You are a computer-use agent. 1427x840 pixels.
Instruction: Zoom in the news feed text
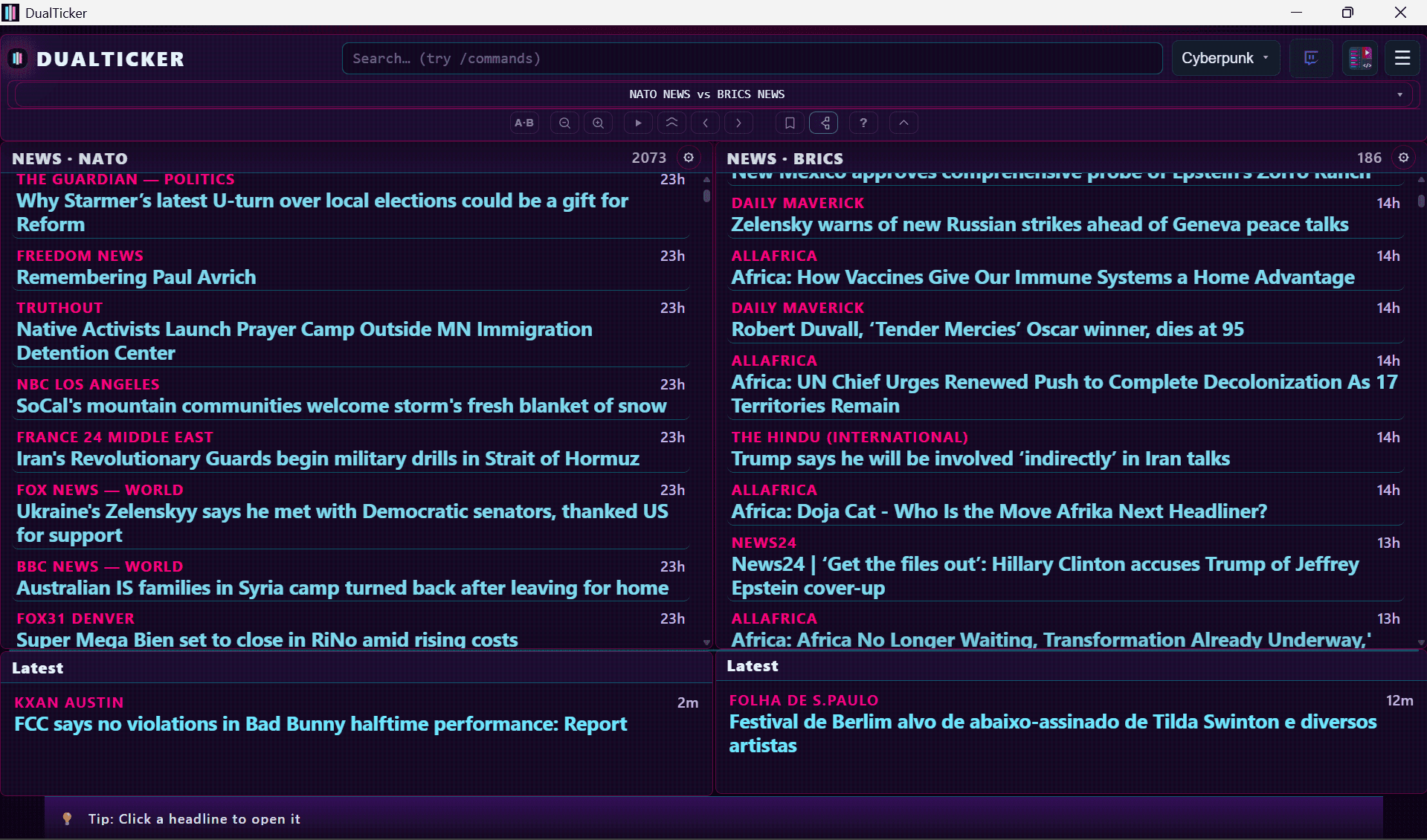(598, 123)
